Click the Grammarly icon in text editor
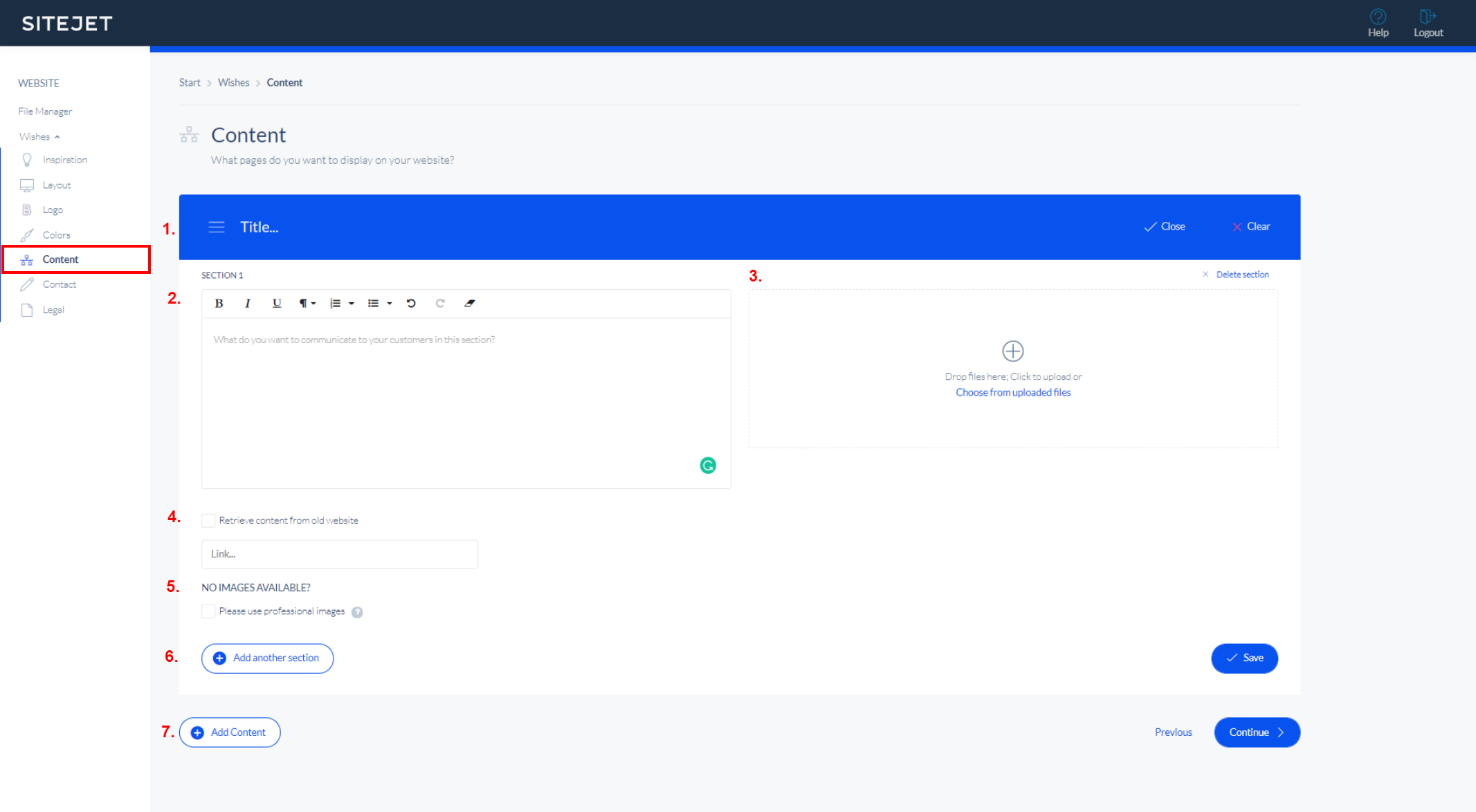Screen dimensions: 1476x812 (x=707, y=465)
